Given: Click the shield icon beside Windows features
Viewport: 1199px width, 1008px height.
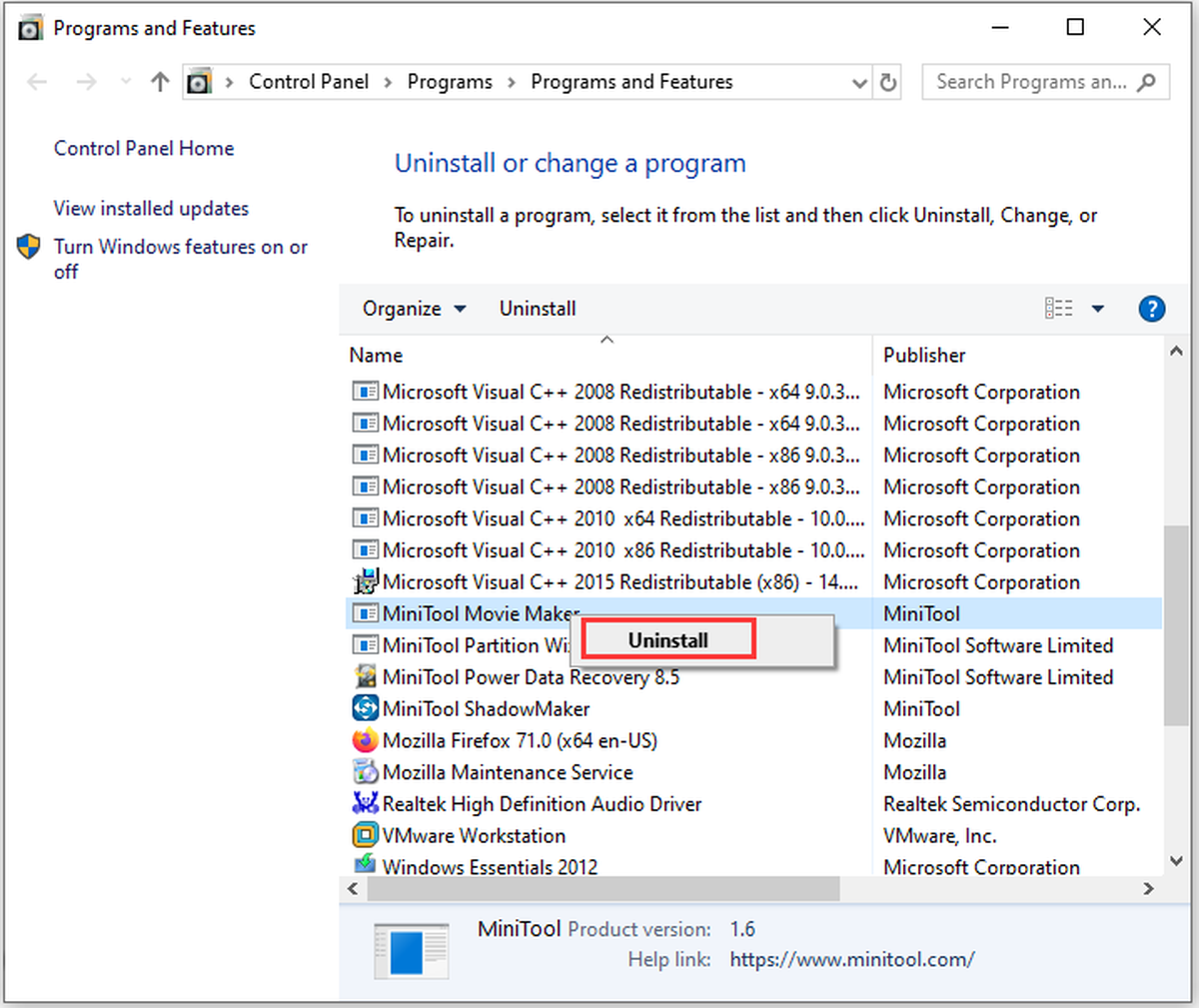Looking at the screenshot, I should [x=29, y=247].
